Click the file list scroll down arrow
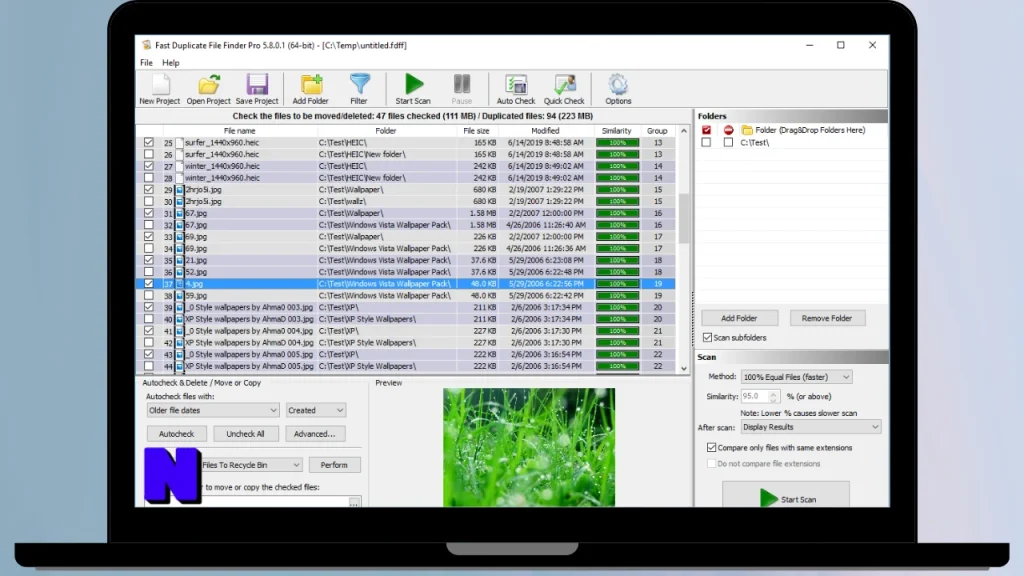The image size is (1024, 576). coord(684,368)
